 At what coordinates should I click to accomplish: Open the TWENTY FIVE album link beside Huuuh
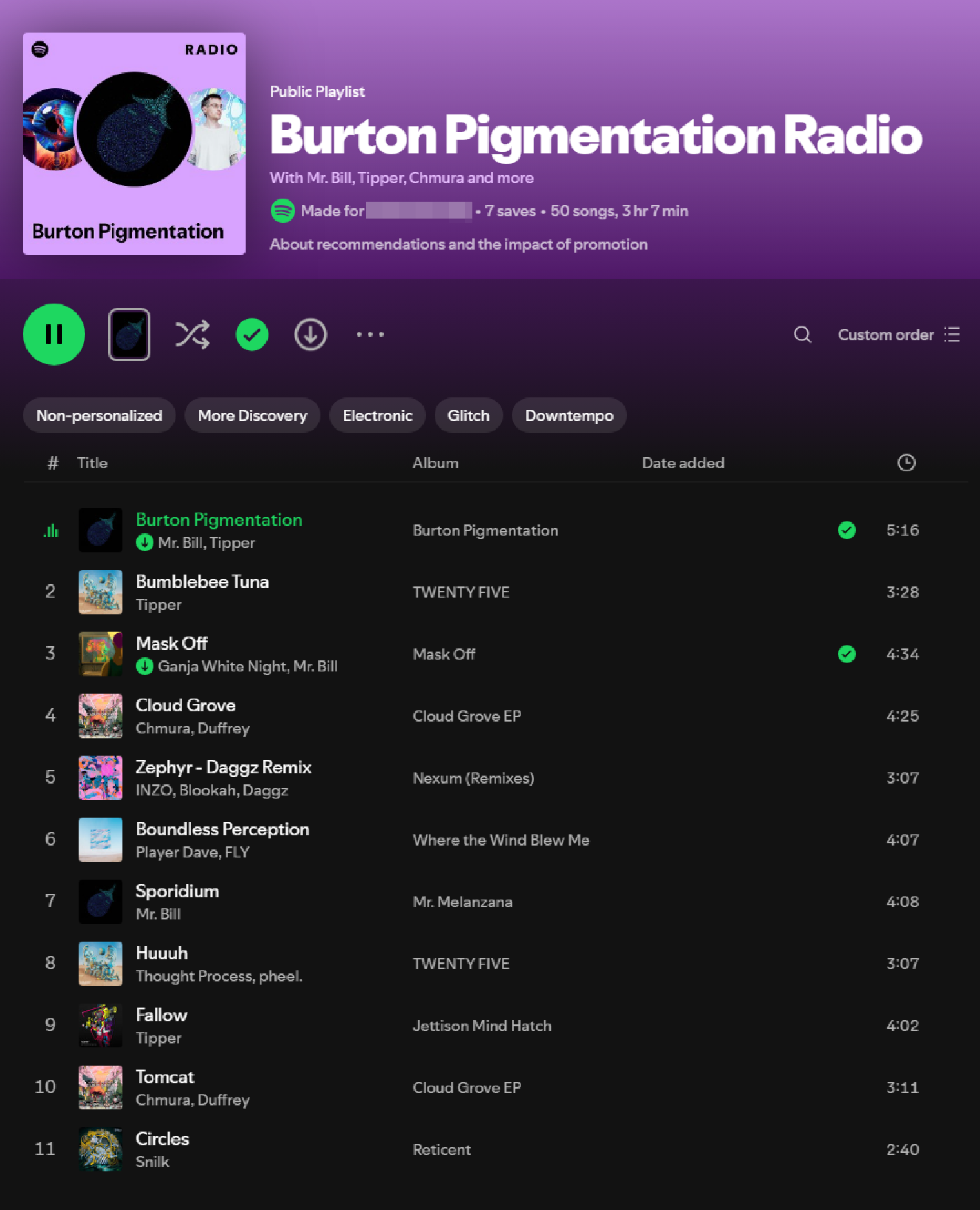460,964
